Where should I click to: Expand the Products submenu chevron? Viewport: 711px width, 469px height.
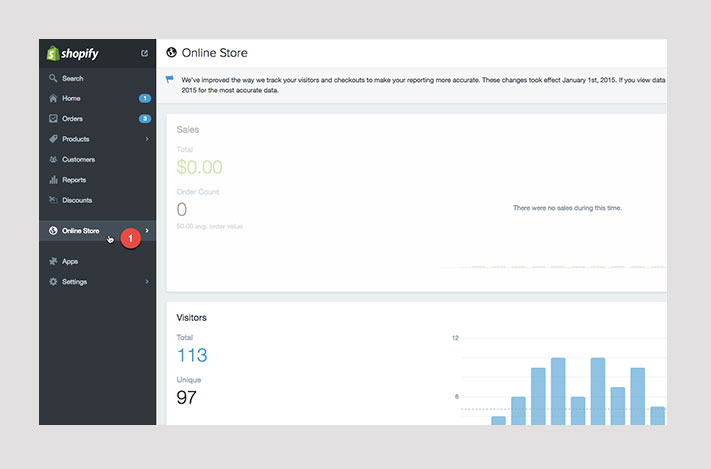pyautogui.click(x=147, y=139)
